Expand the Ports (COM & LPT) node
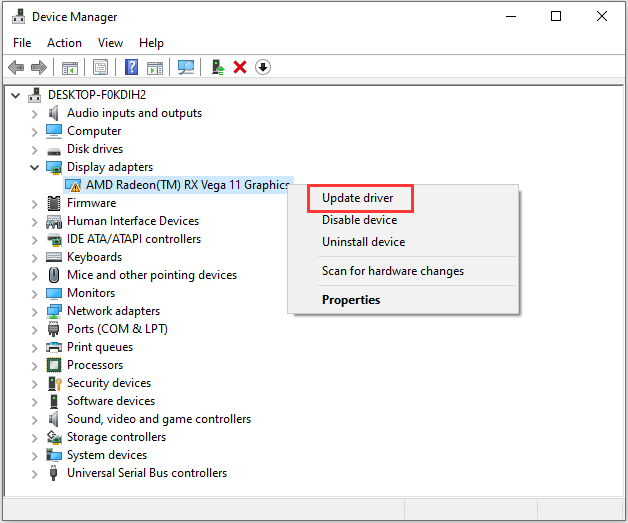The width and height of the screenshot is (628, 523). click(x=35, y=330)
